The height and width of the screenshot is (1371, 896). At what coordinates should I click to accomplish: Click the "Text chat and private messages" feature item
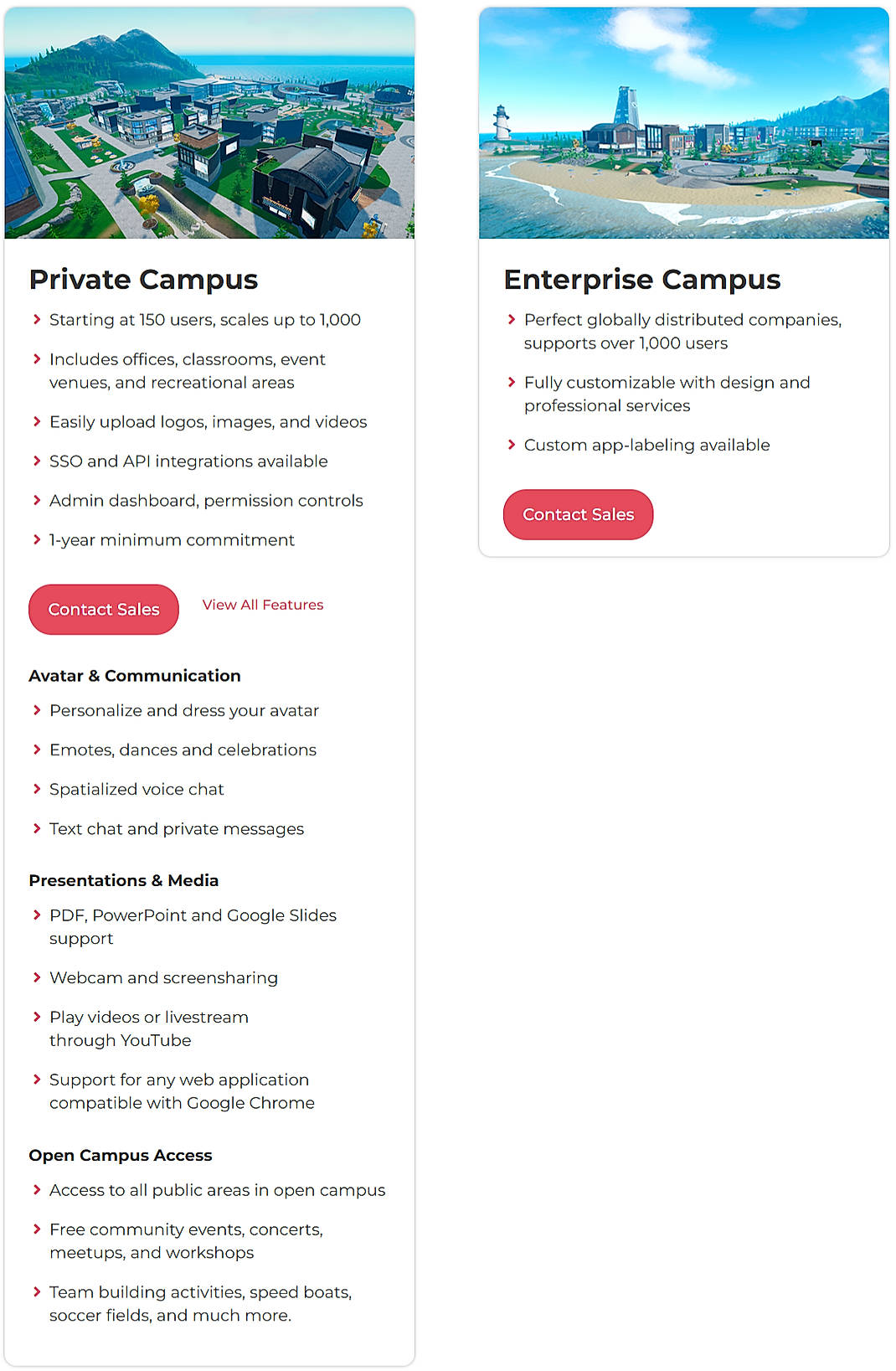(x=176, y=828)
